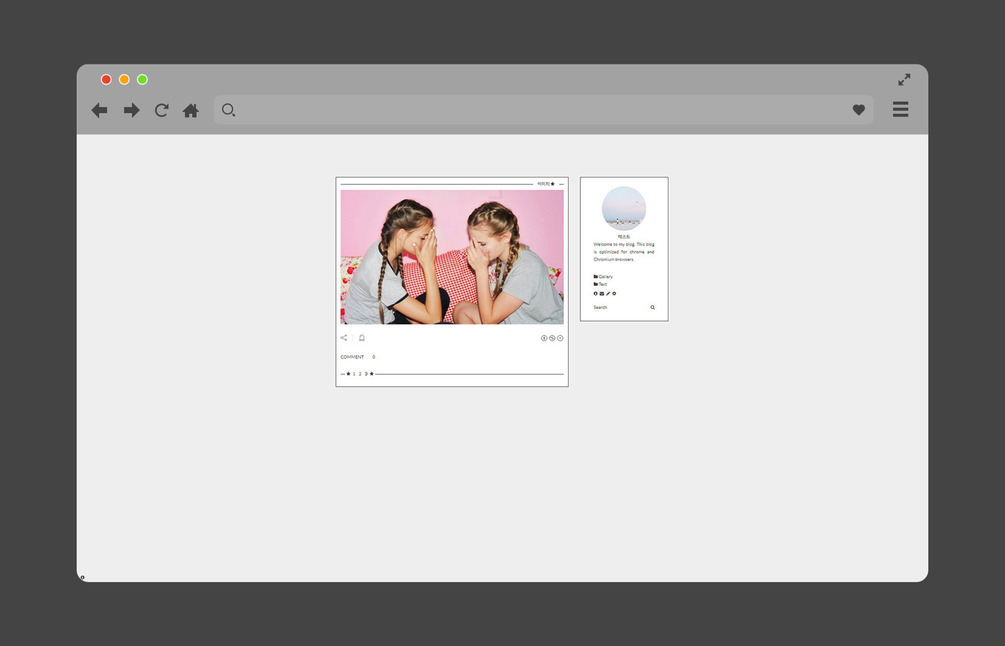The width and height of the screenshot is (1005, 646).
Task: Click the info circle icon in the sidebar
Action: coord(595,294)
